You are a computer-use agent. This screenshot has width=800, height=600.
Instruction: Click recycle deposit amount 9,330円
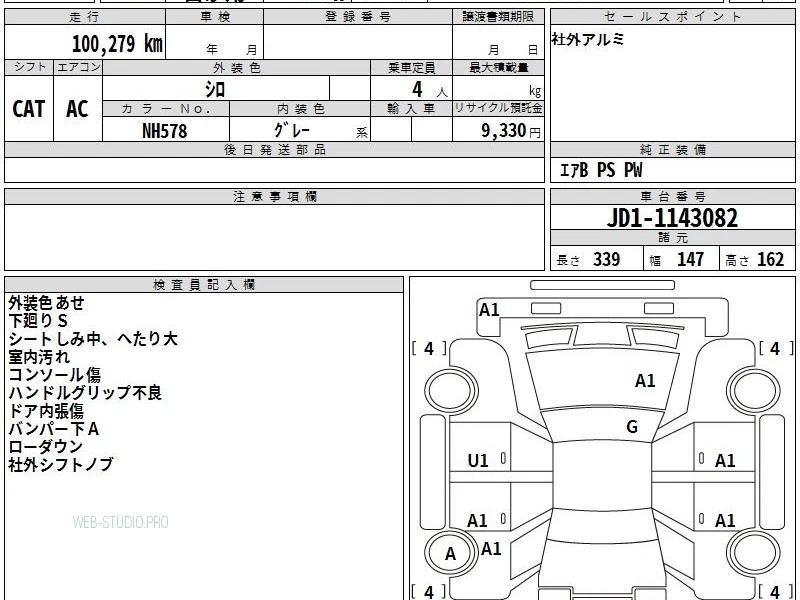coord(511,131)
